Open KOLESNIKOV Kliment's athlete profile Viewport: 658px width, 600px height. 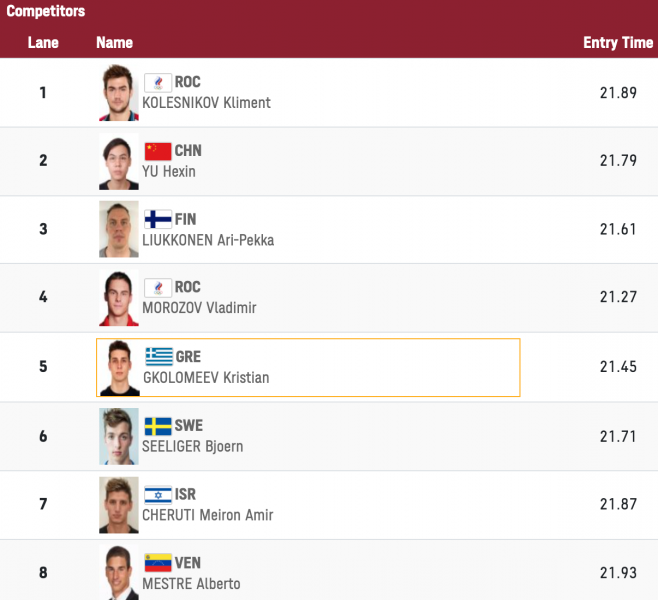coord(206,103)
